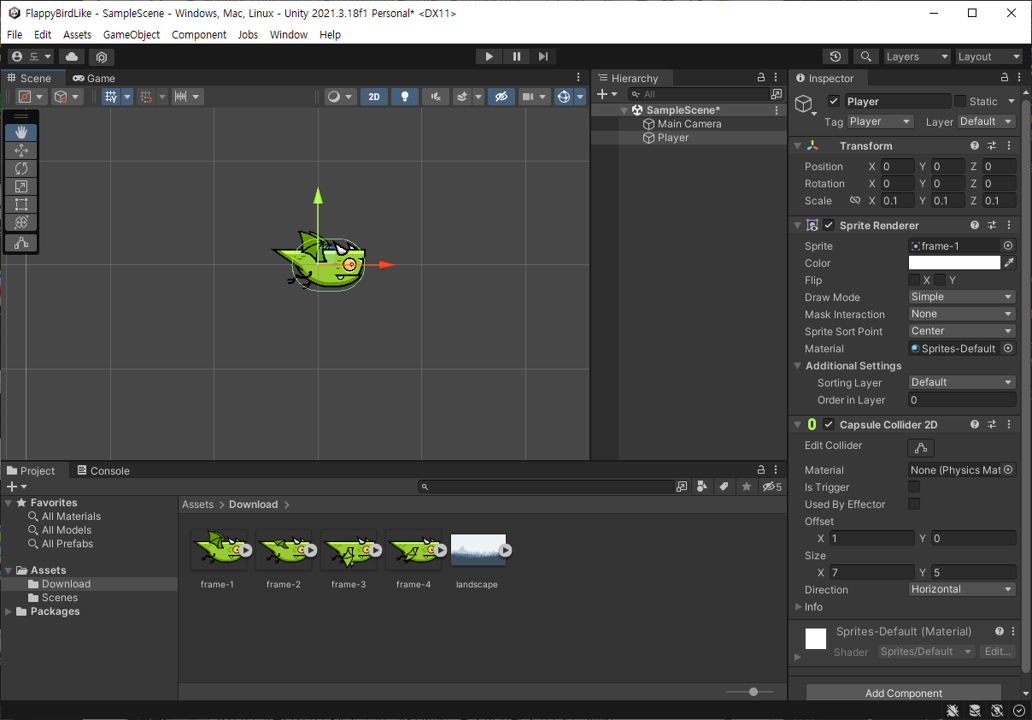This screenshot has width=1032, height=720.
Task: Open the Layers dropdown in toolbar
Action: tap(916, 57)
